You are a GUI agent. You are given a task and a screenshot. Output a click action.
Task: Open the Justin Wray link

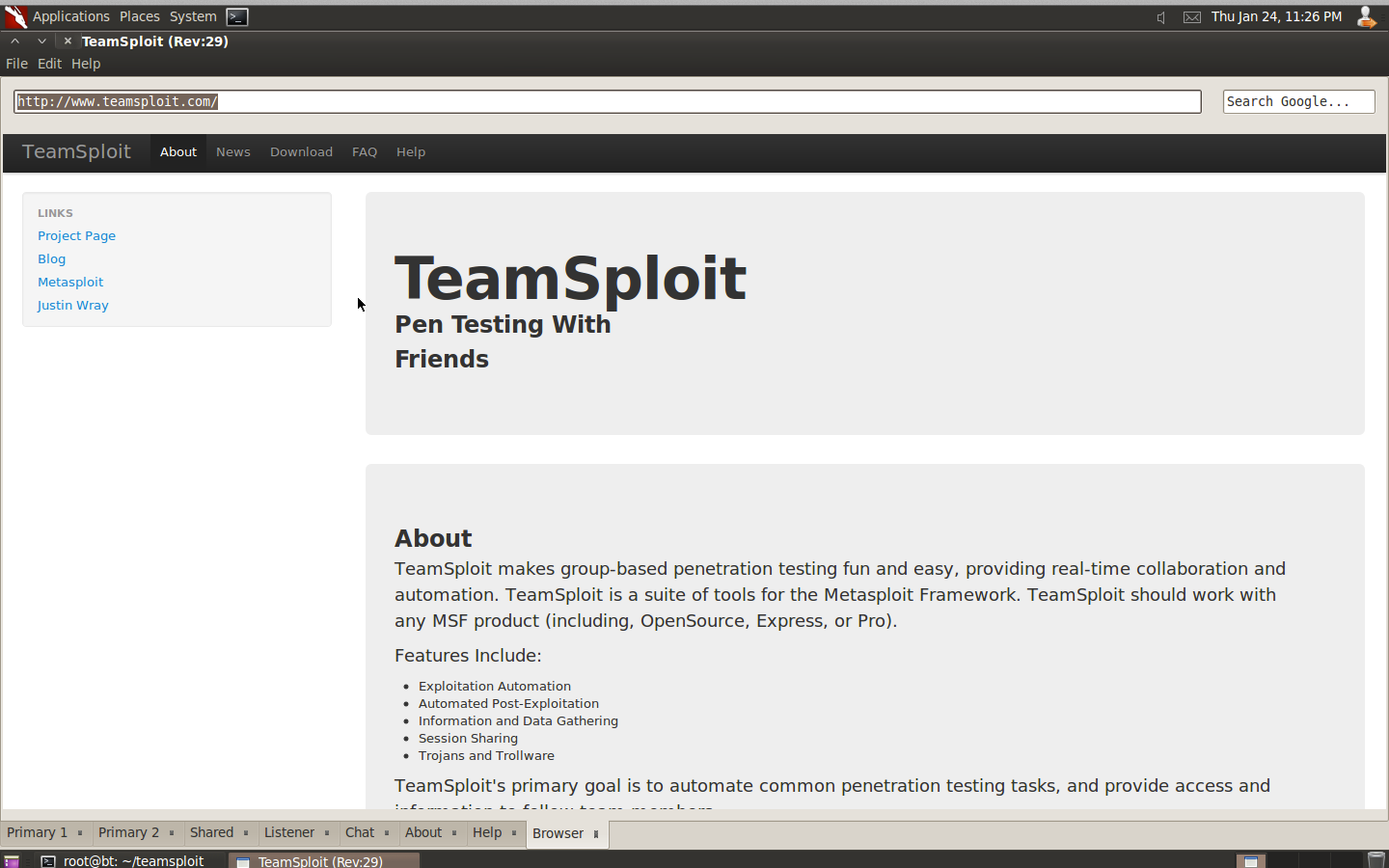(73, 305)
